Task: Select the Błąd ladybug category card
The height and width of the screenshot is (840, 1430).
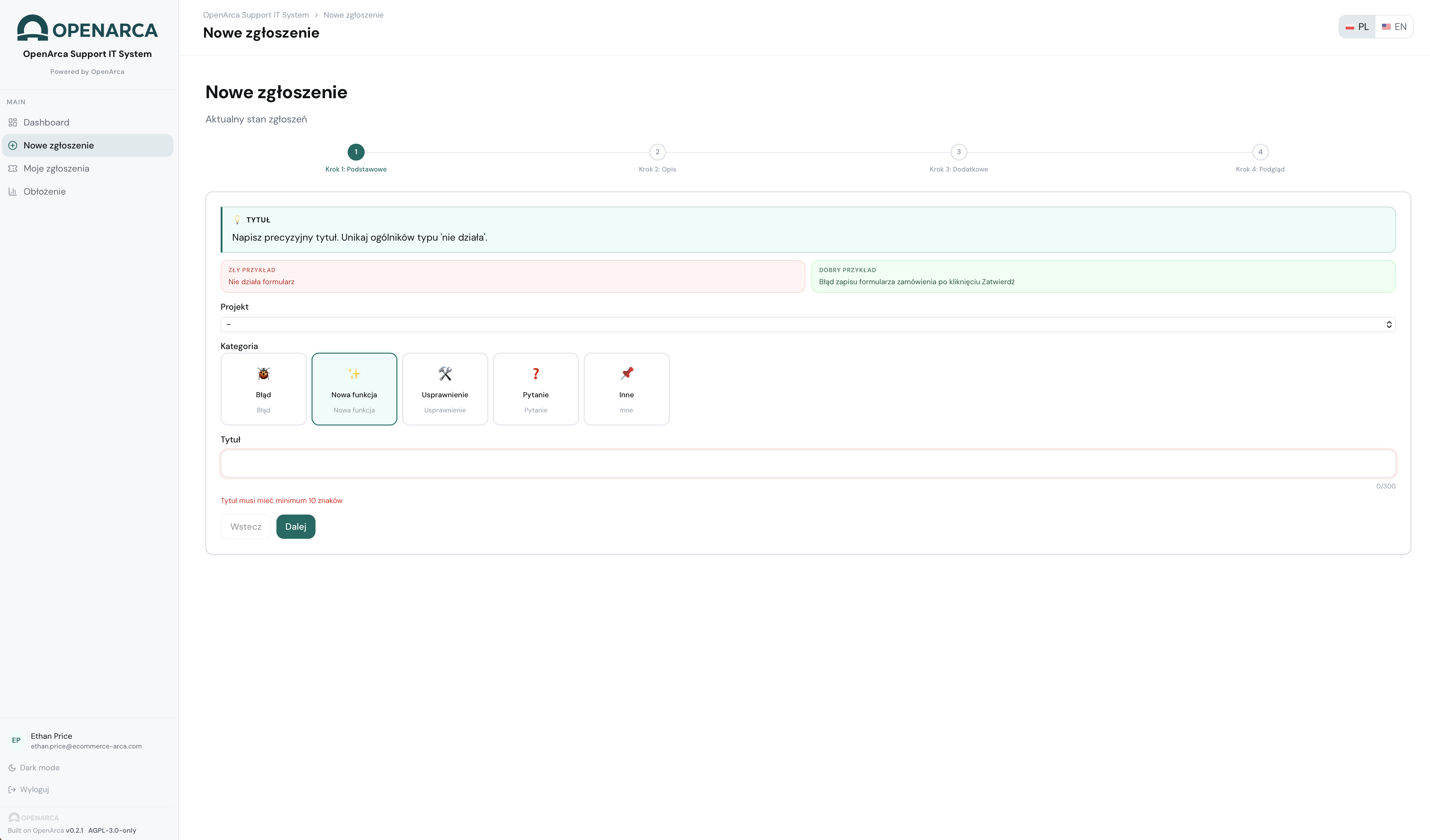Action: [263, 389]
